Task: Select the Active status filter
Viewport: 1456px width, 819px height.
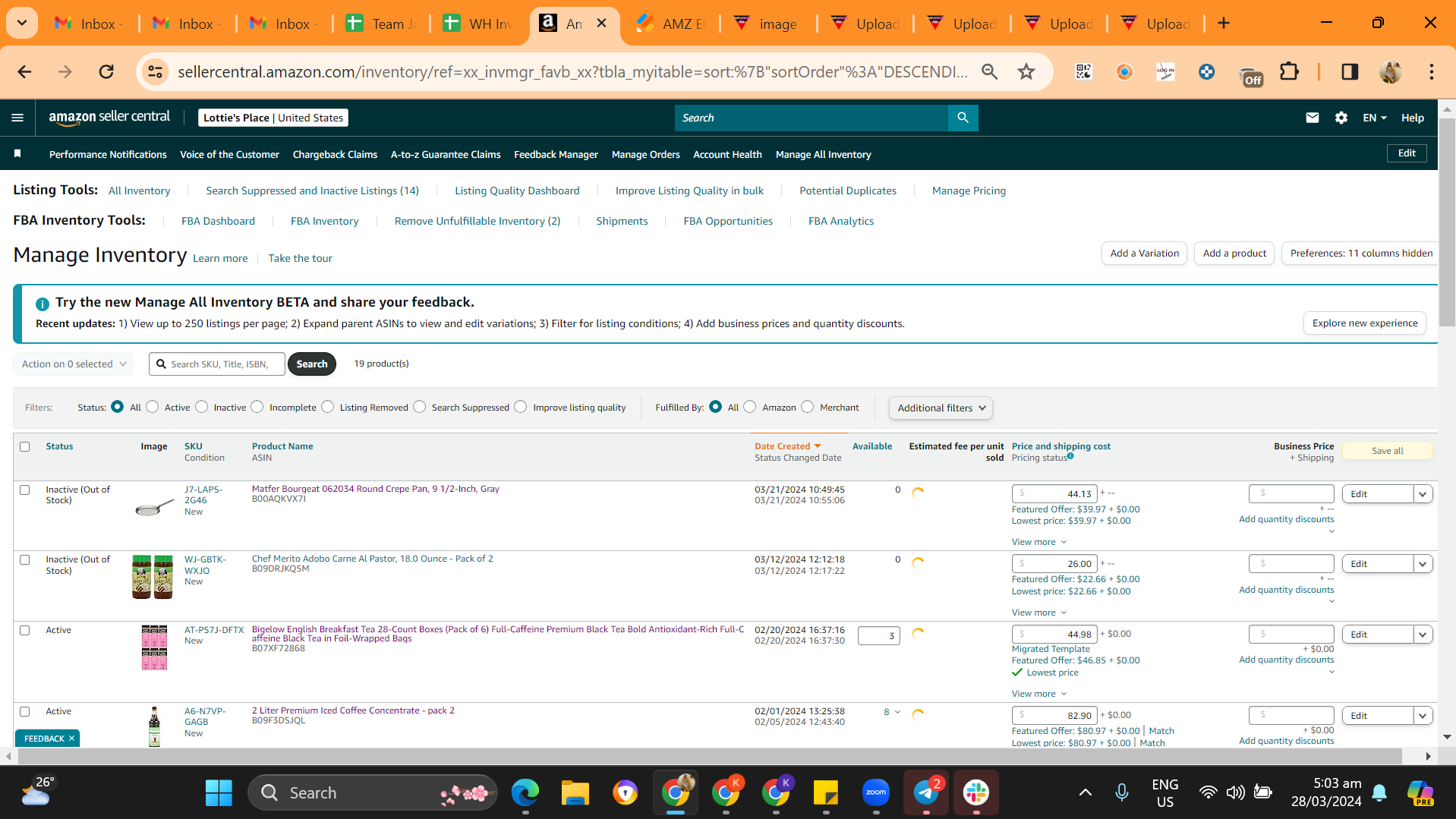Action: 153,407
